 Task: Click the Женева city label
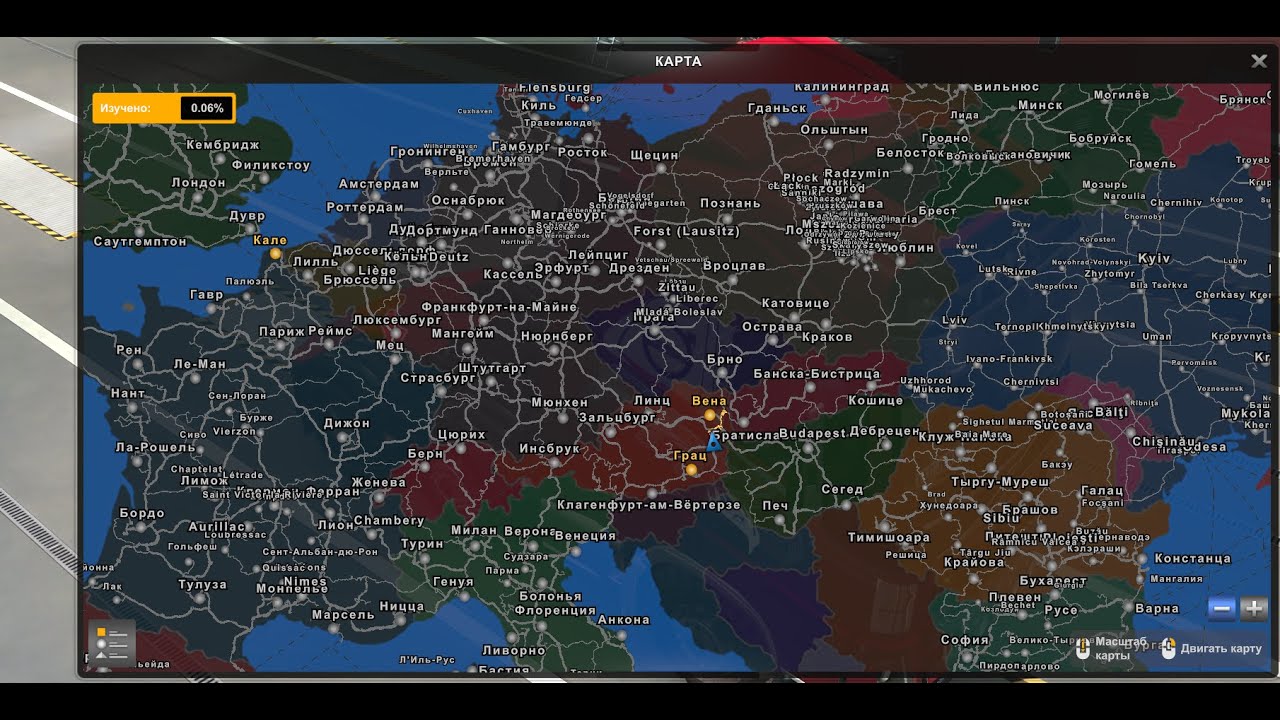(x=379, y=482)
